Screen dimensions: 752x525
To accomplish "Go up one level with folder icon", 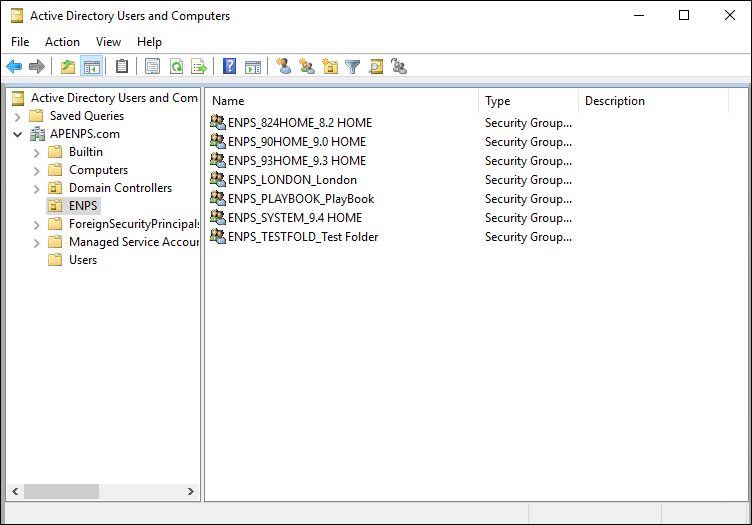I will coord(68,66).
